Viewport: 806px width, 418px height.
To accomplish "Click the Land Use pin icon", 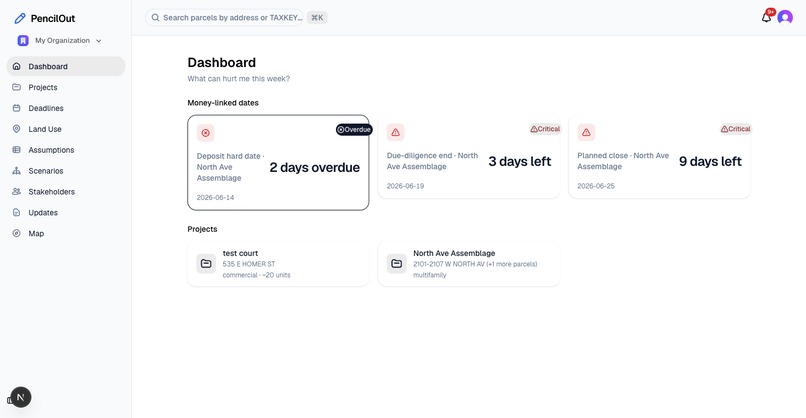I will tap(16, 129).
